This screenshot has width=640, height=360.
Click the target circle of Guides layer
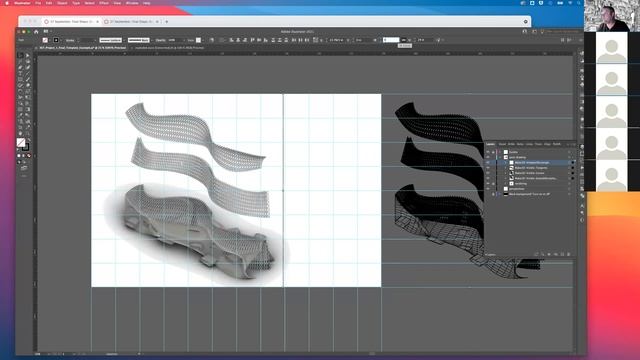[x=569, y=152]
